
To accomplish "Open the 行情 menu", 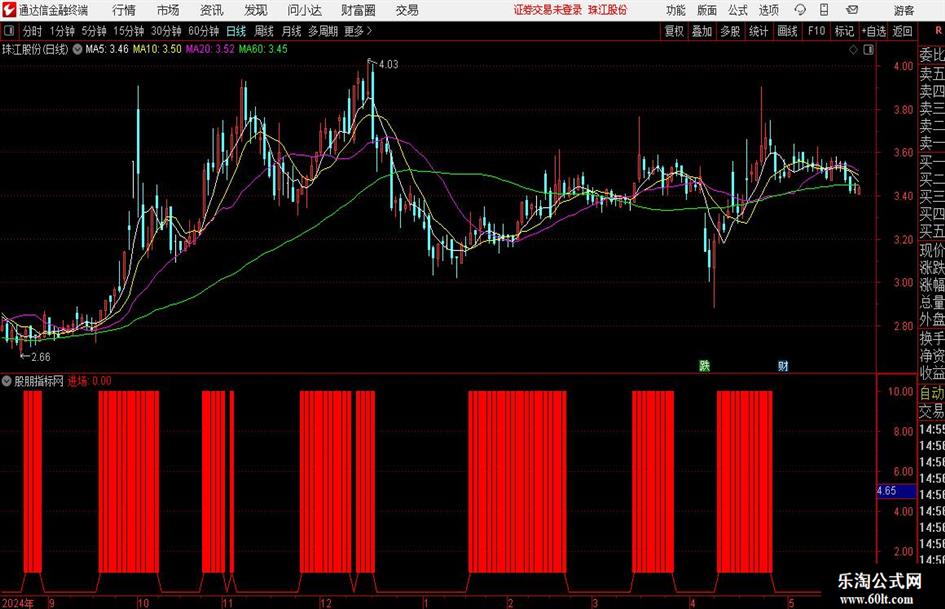I will pyautogui.click(x=124, y=10).
